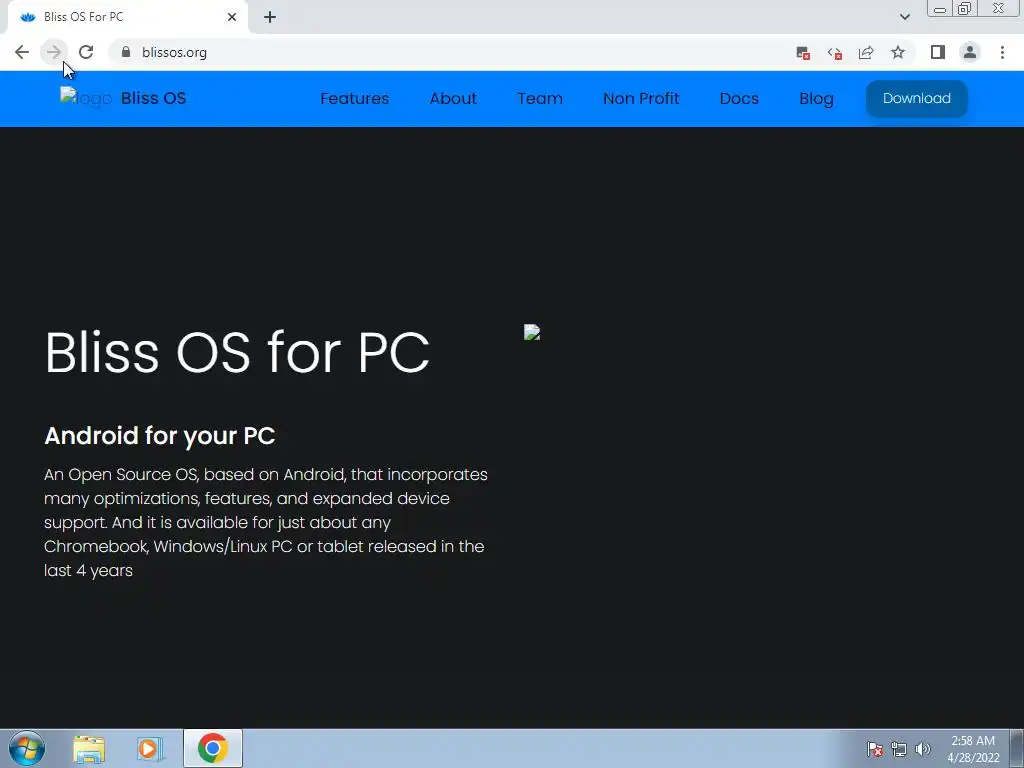The width and height of the screenshot is (1024, 768).
Task: Open the Docs nav link
Action: [739, 99]
